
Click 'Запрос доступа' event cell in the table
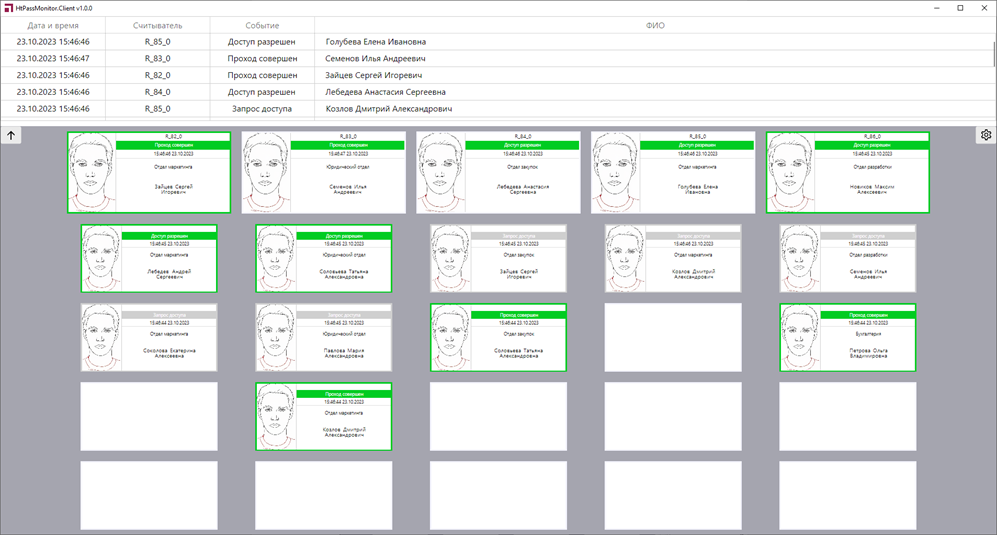click(262, 108)
